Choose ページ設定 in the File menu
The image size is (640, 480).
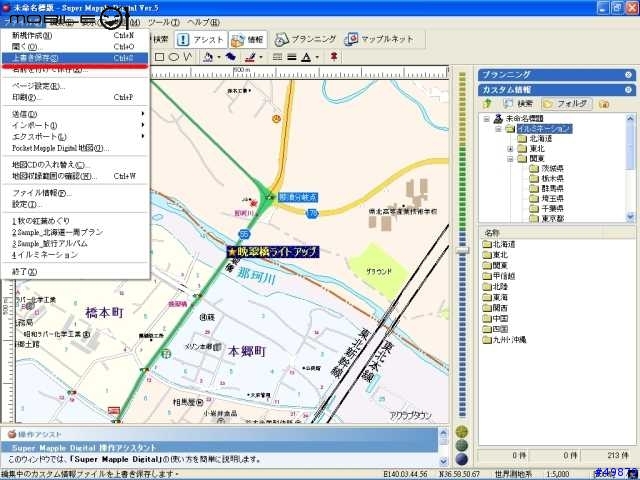(75, 86)
